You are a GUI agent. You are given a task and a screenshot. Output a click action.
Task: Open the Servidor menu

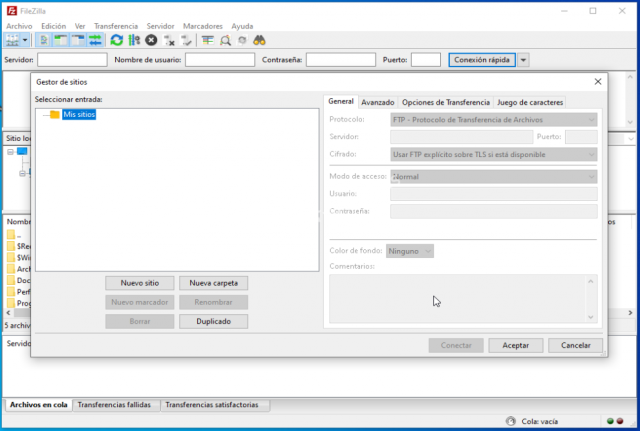pyautogui.click(x=160, y=26)
